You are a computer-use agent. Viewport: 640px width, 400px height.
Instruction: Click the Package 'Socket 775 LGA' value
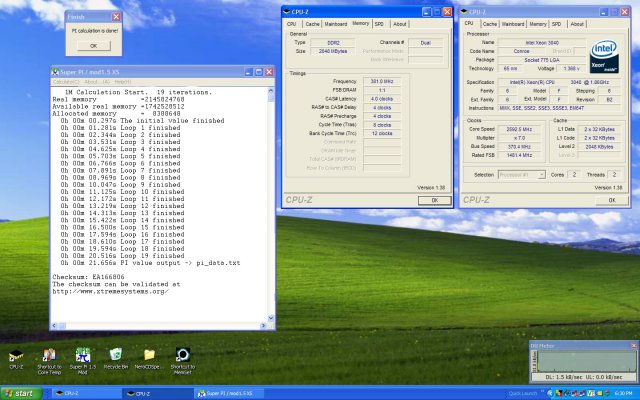click(542, 60)
